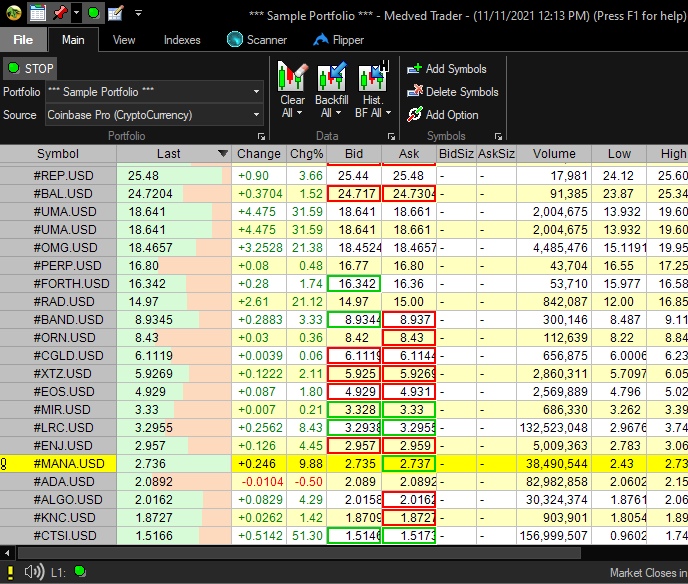
Task: Click the Volume column header
Action: [554, 154]
